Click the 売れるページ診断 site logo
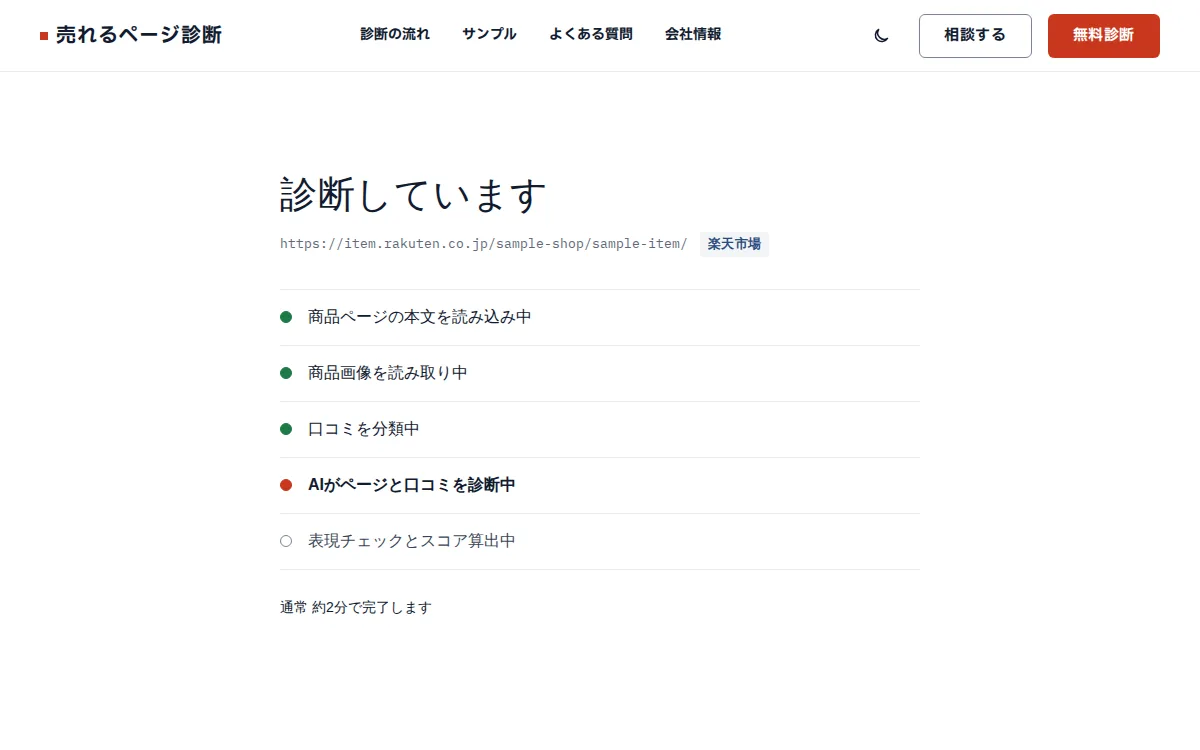Image resolution: width=1200 pixels, height=750 pixels. coord(131,35)
